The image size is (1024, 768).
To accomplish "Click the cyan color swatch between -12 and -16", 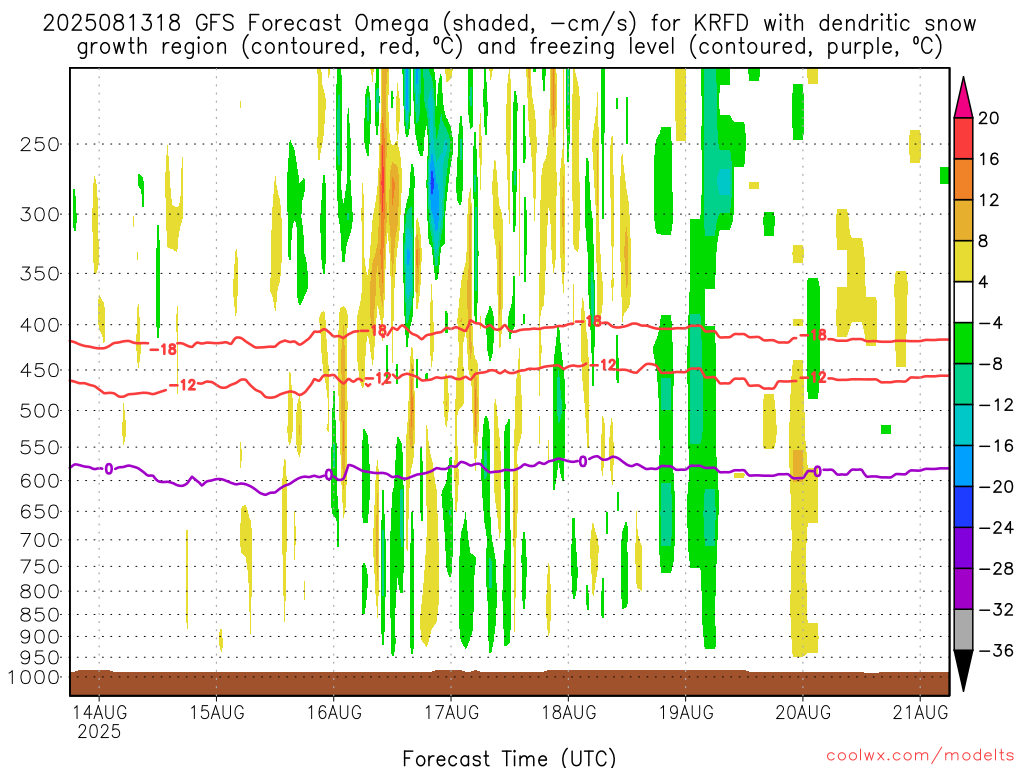I will (963, 425).
